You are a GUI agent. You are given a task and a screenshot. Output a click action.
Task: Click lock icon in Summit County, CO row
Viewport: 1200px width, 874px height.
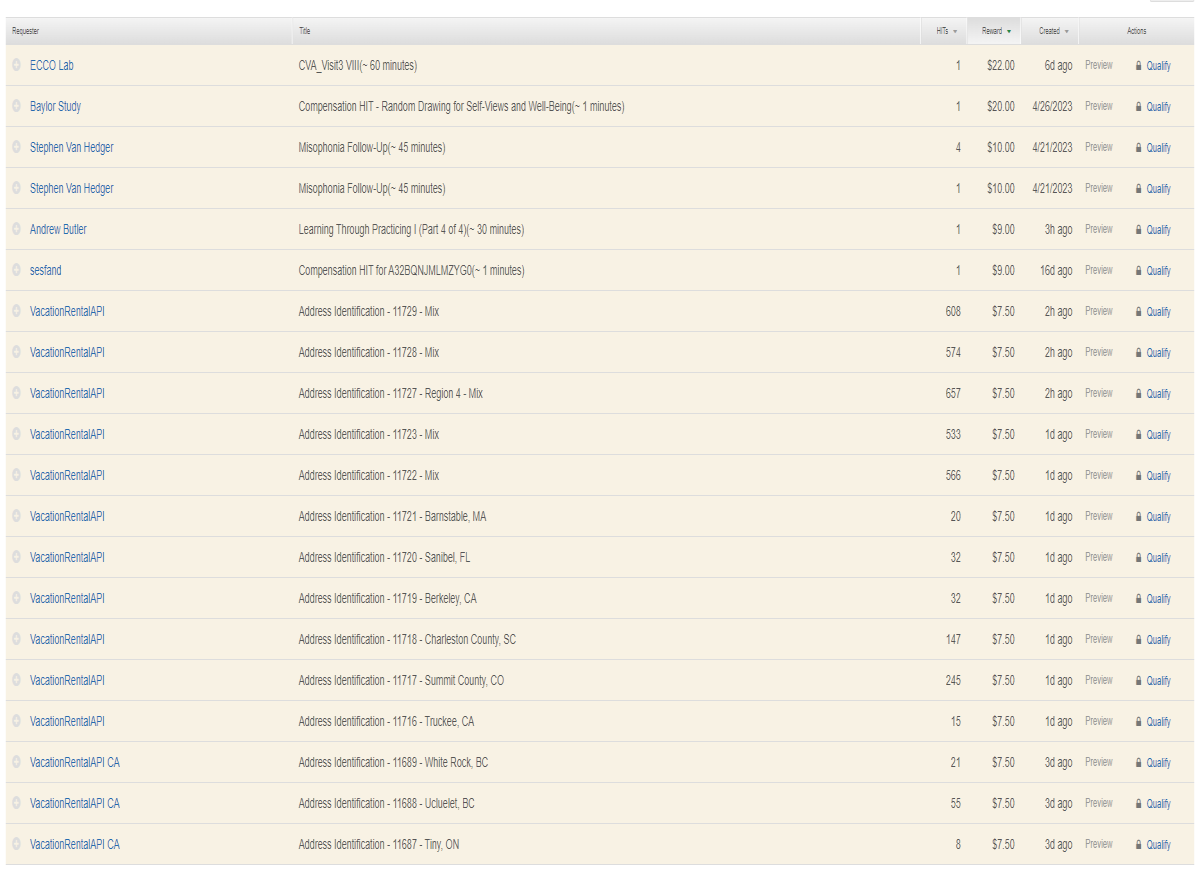point(1138,680)
